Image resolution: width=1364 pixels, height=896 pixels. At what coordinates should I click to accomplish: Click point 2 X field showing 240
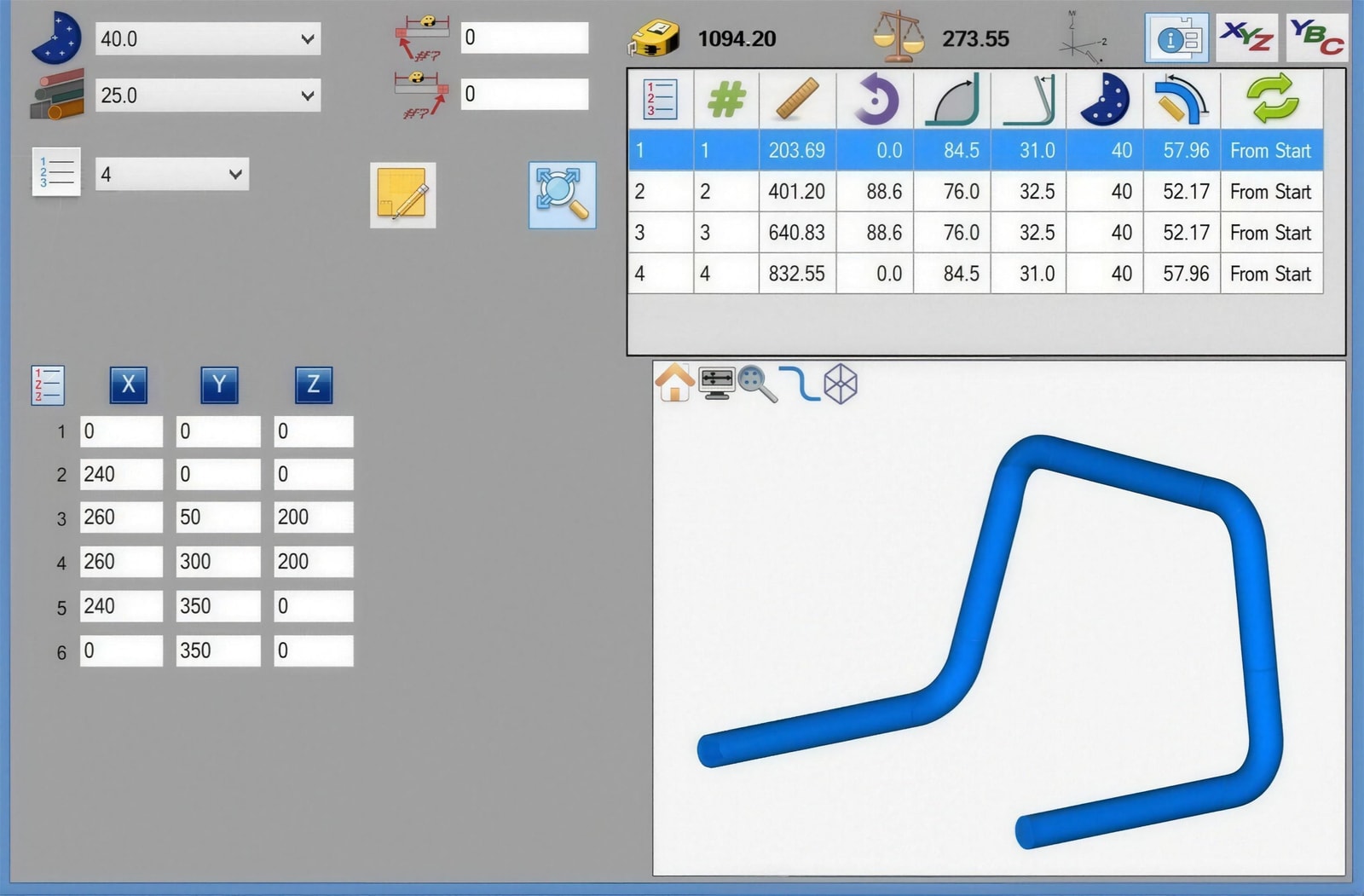[x=121, y=475]
